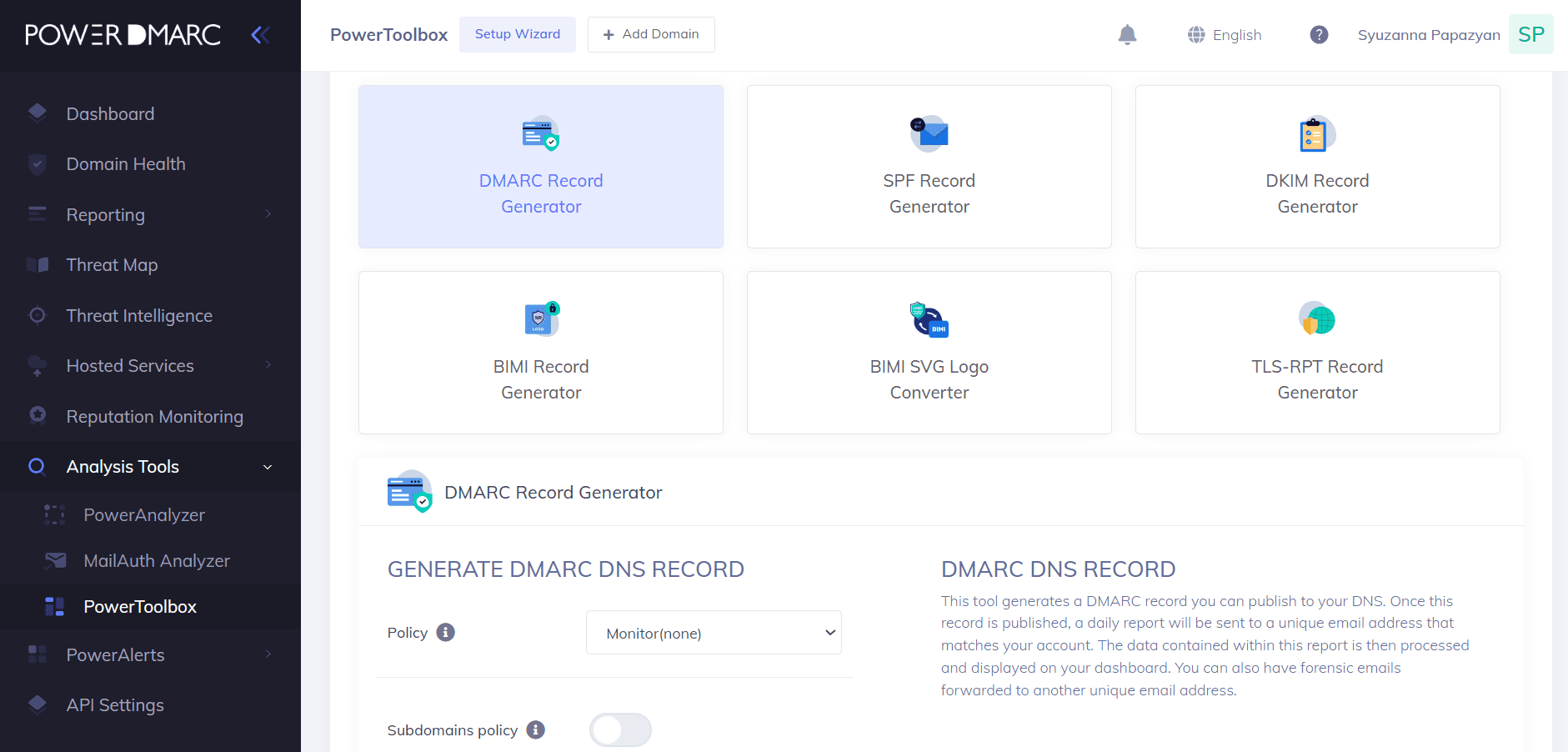This screenshot has height=752, width=1568.
Task: Open the BIMI SVG Logo Converter
Action: pos(929,352)
